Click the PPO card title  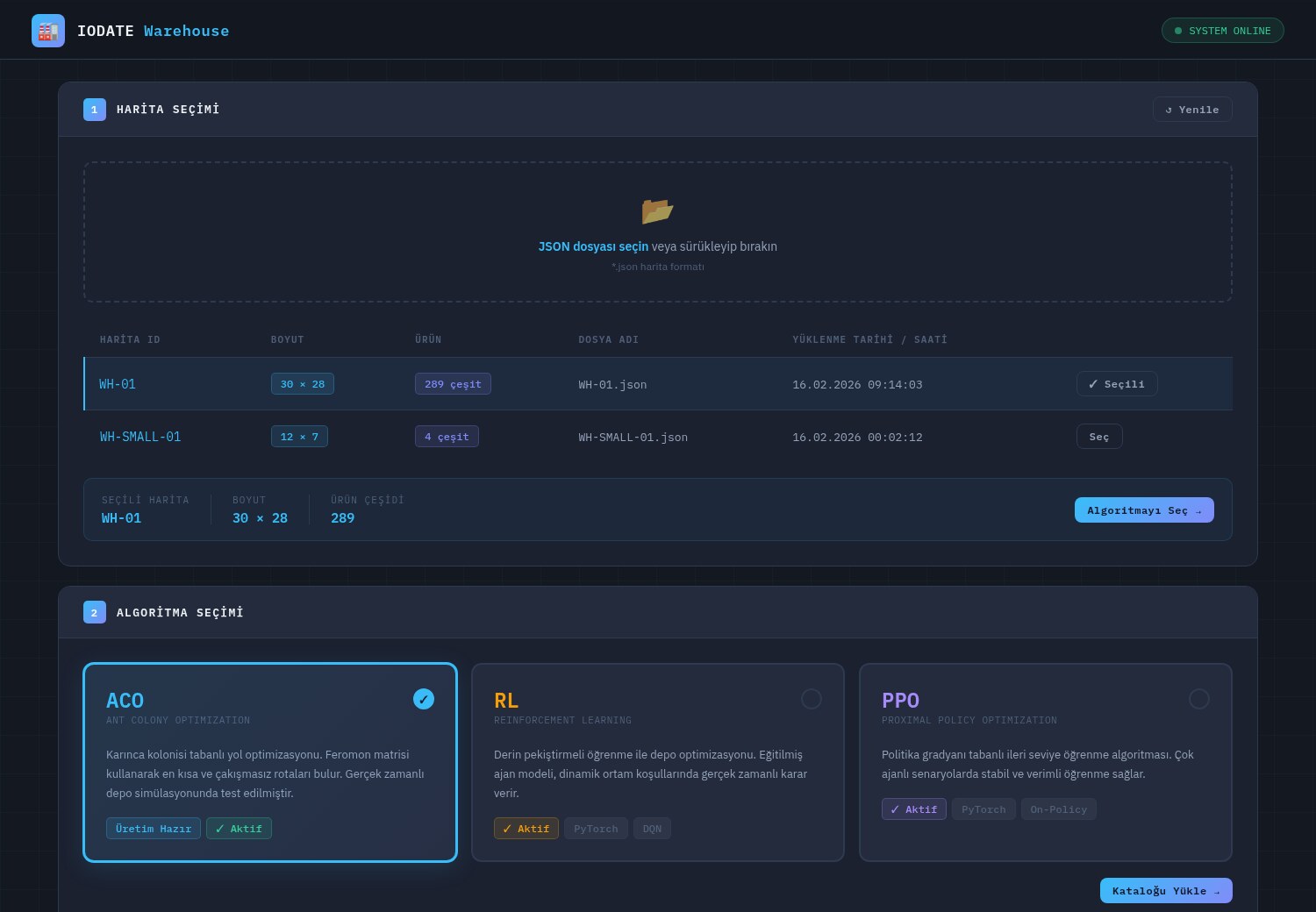click(x=900, y=701)
